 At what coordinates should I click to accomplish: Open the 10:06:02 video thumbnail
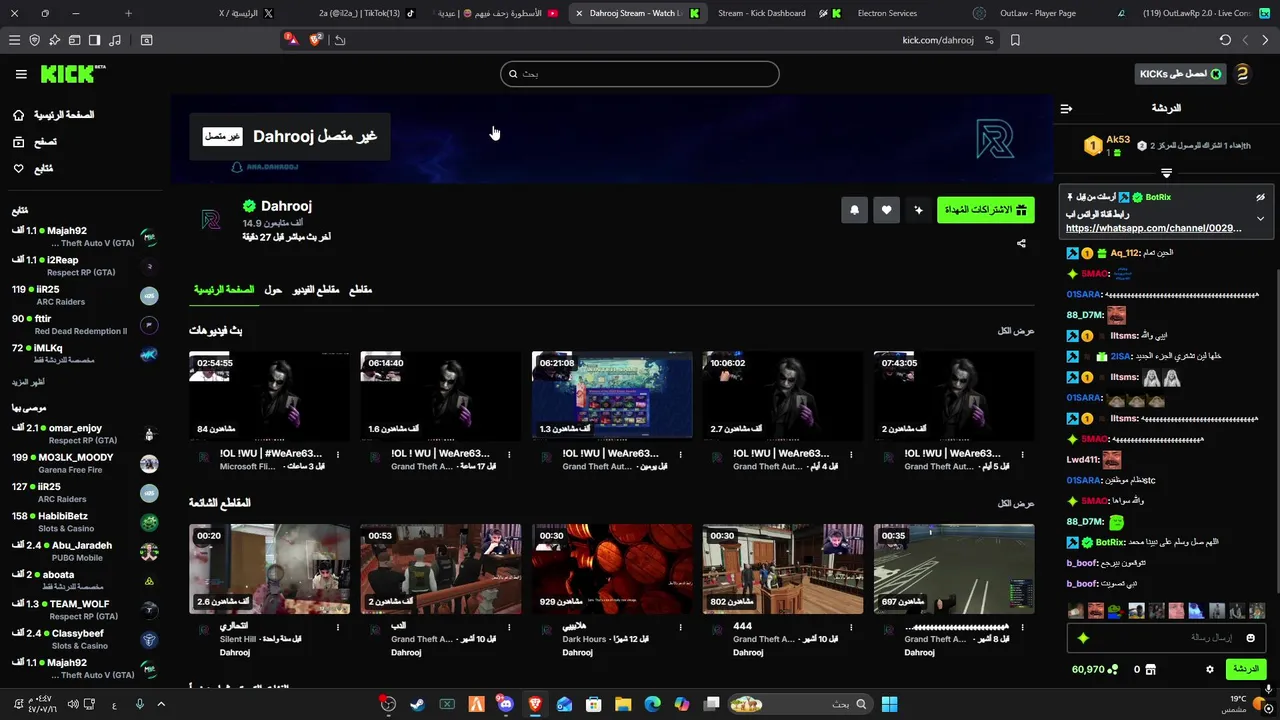pyautogui.click(x=783, y=396)
